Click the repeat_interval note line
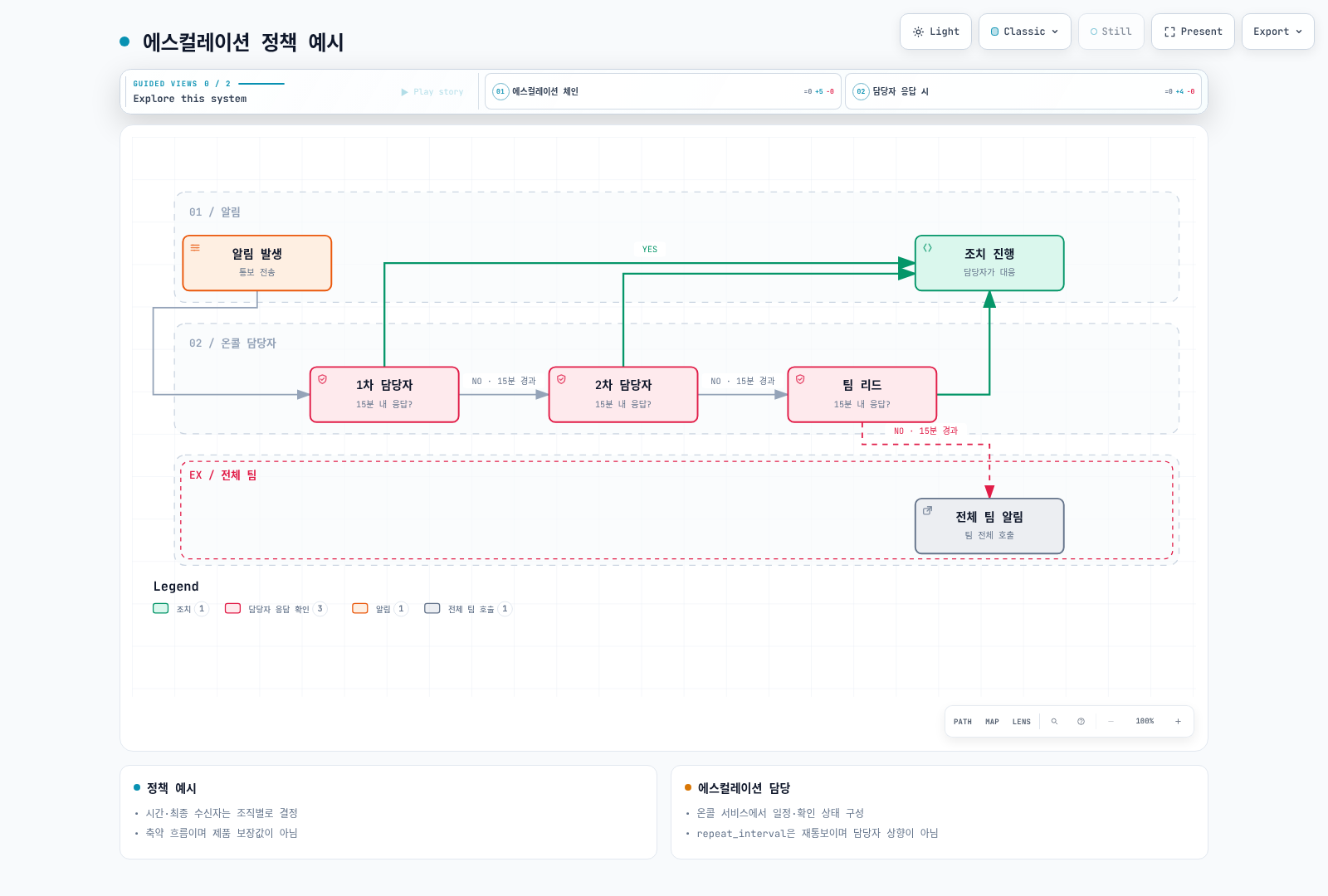The image size is (1328, 896). [818, 833]
